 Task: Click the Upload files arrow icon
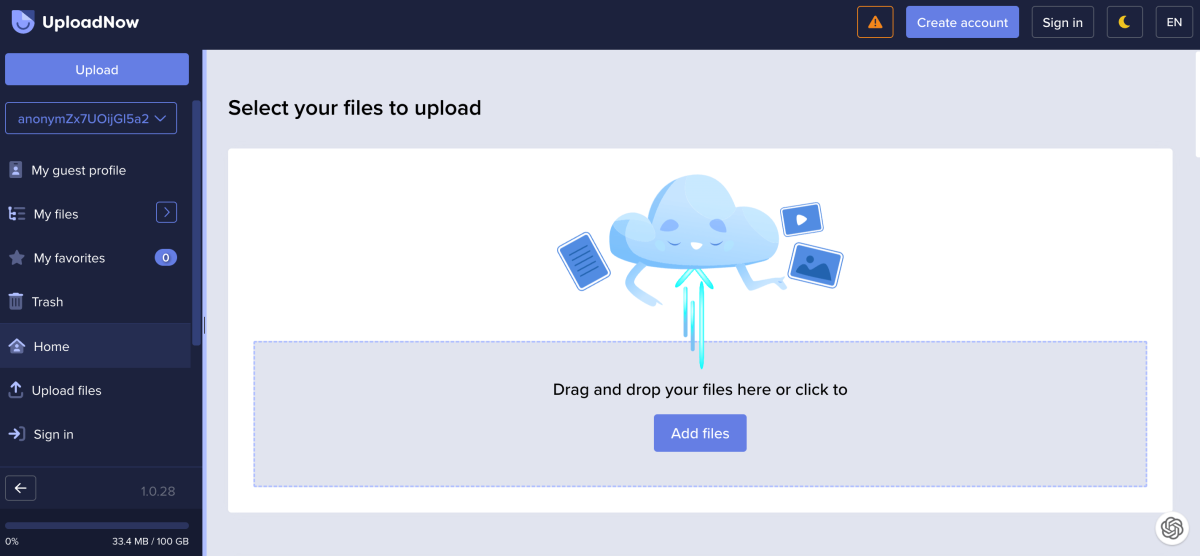(x=16, y=390)
